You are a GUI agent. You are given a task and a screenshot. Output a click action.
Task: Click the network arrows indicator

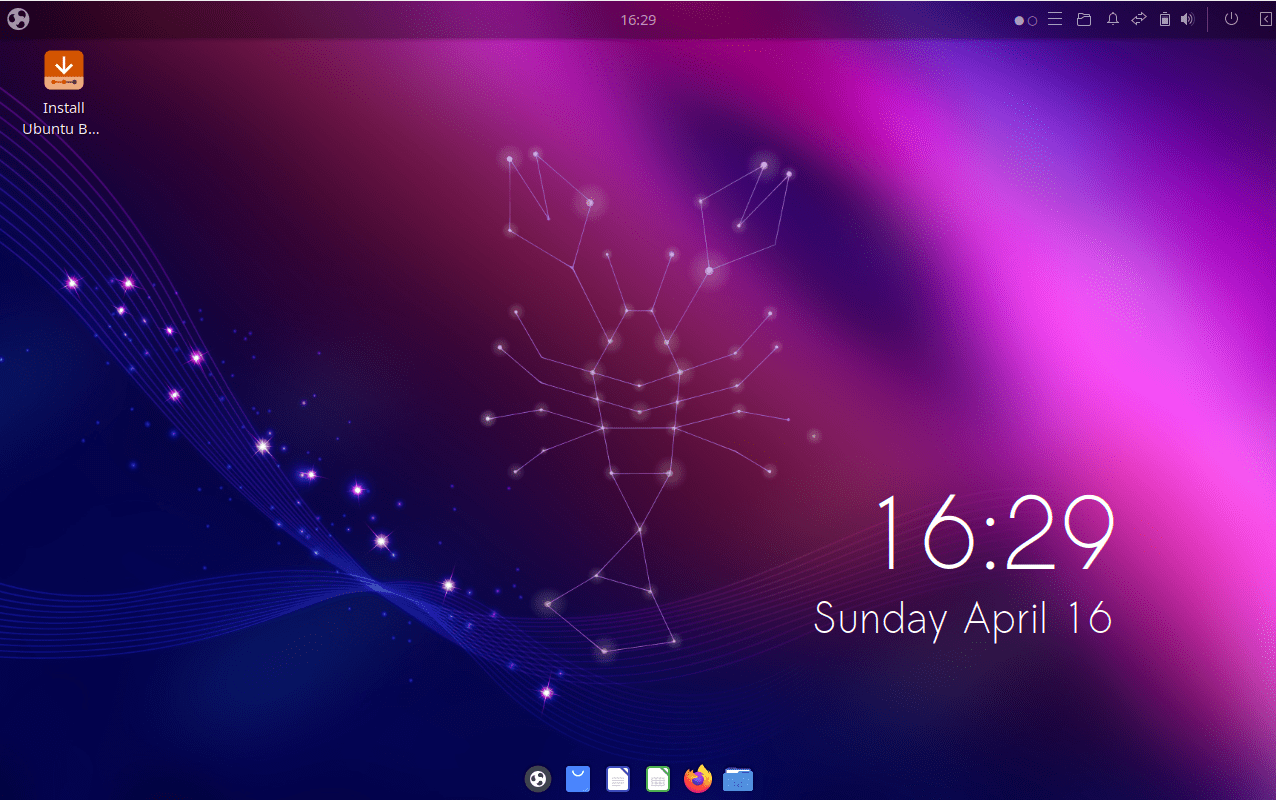pyautogui.click(x=1139, y=19)
